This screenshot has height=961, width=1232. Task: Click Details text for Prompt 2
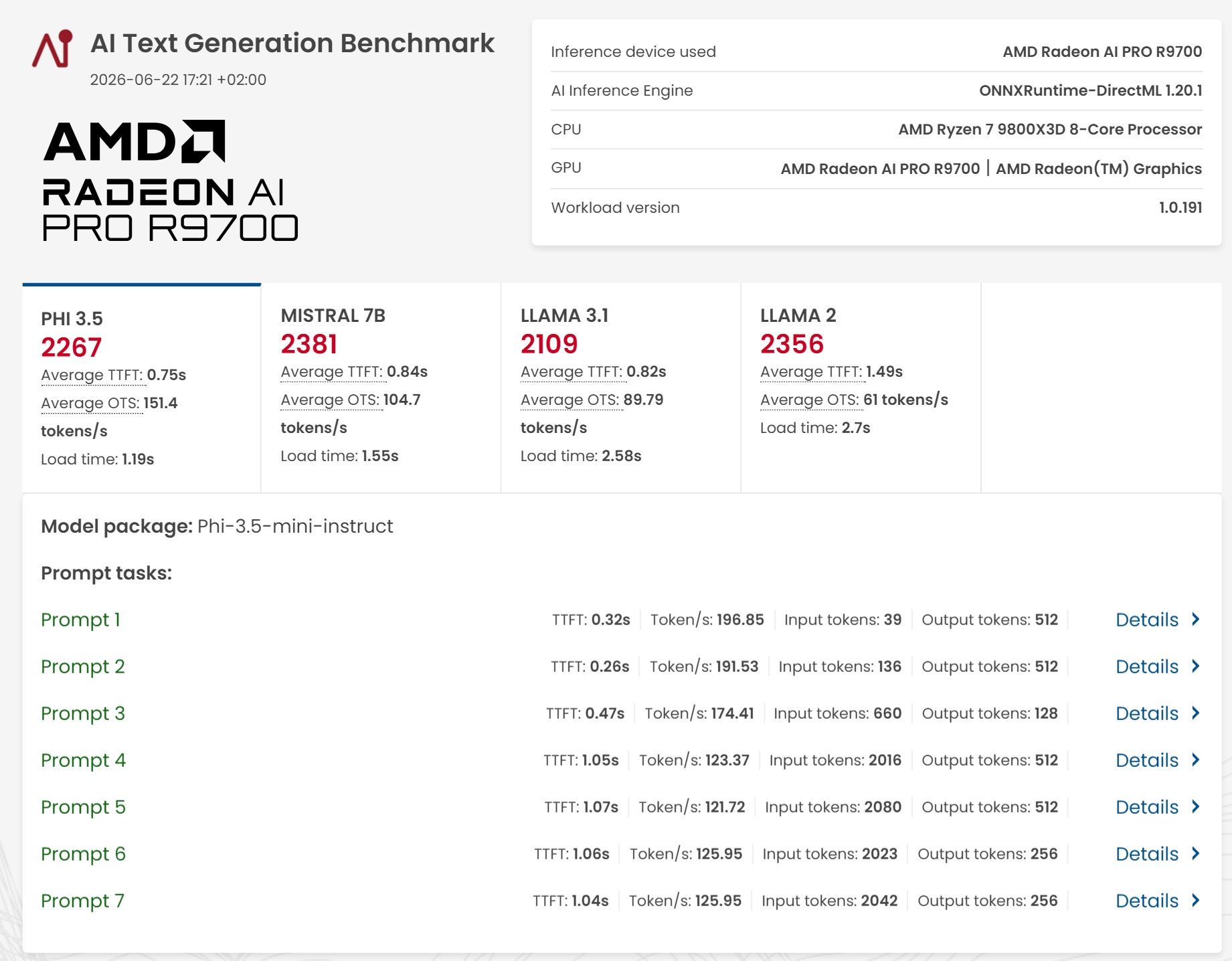coord(1146,667)
